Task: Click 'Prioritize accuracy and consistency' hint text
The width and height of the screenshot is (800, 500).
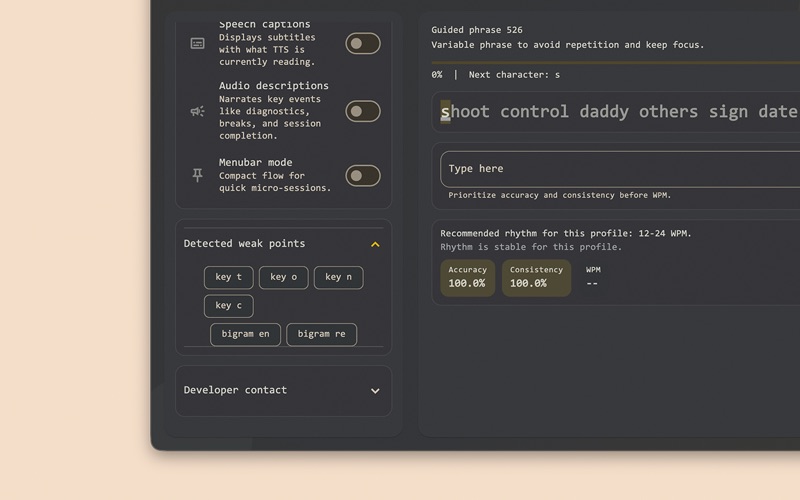Action: click(560, 195)
